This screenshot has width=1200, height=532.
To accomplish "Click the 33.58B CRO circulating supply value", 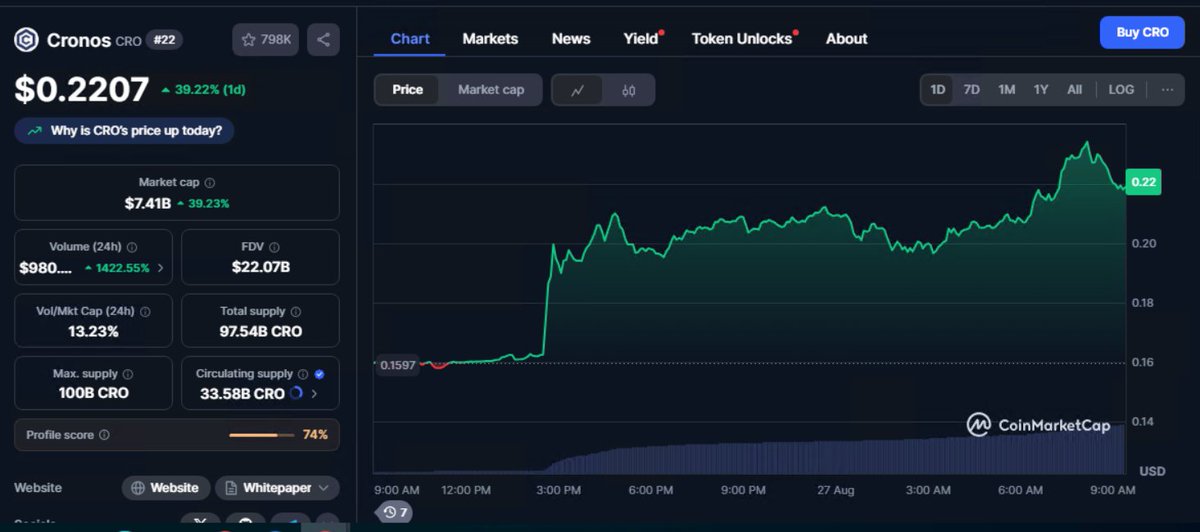I will tap(241, 394).
